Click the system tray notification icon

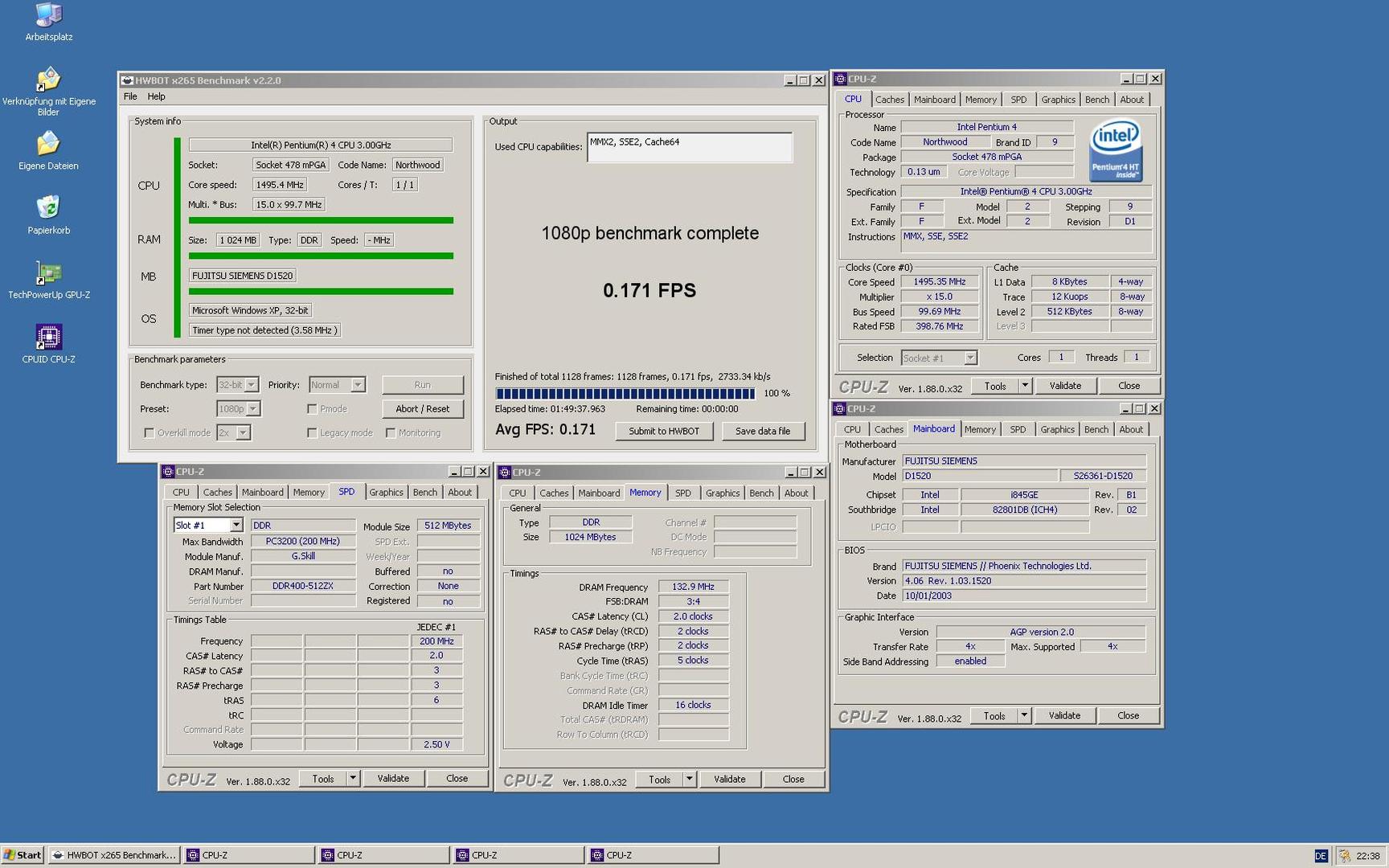click(x=1344, y=856)
